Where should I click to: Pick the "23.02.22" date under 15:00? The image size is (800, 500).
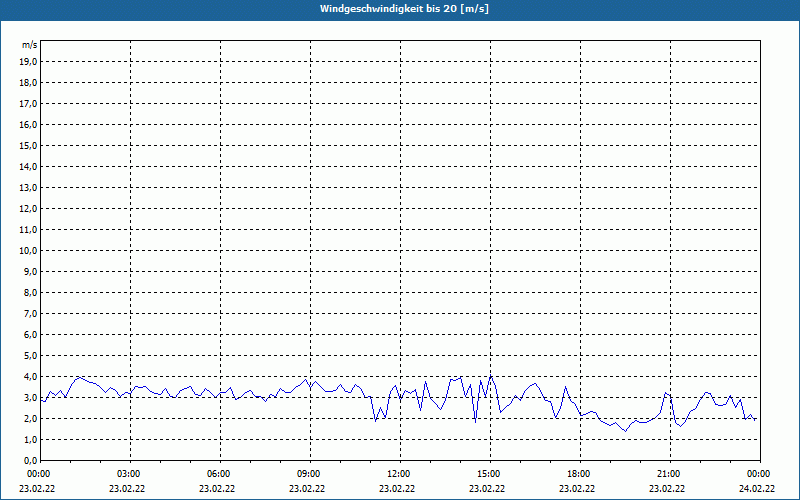[x=487, y=488]
